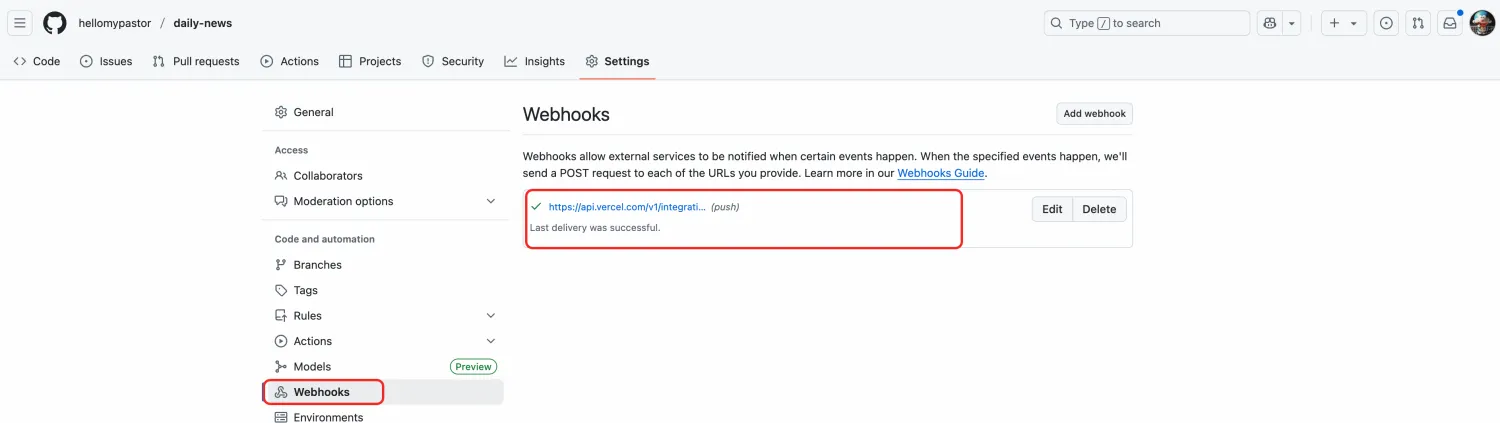
Task: Focus the Type to search field
Action: tap(1147, 23)
